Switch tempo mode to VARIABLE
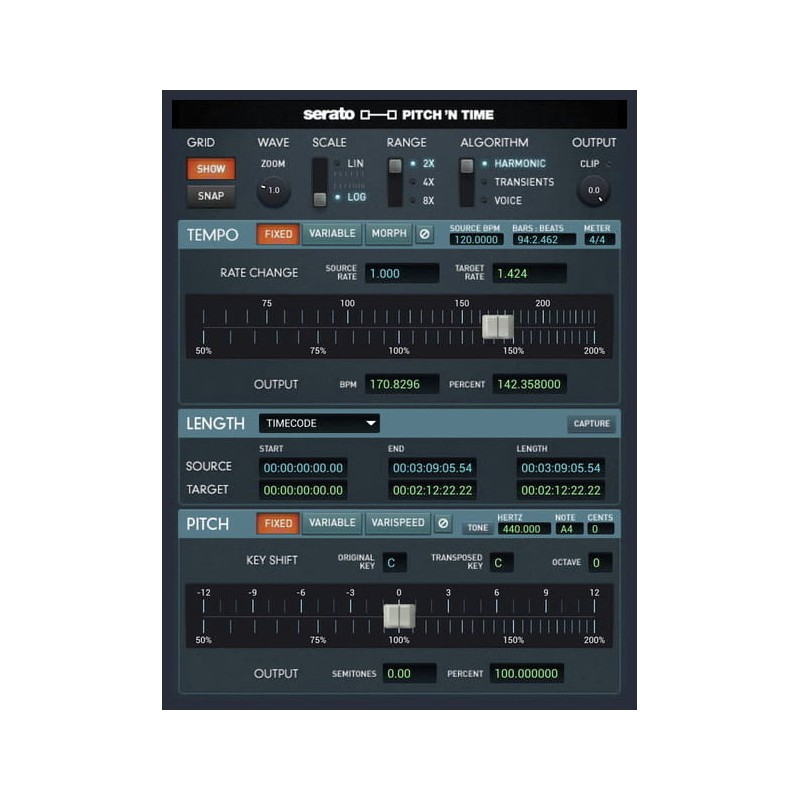Viewport: 800px width, 800px height. pyautogui.click(x=331, y=234)
